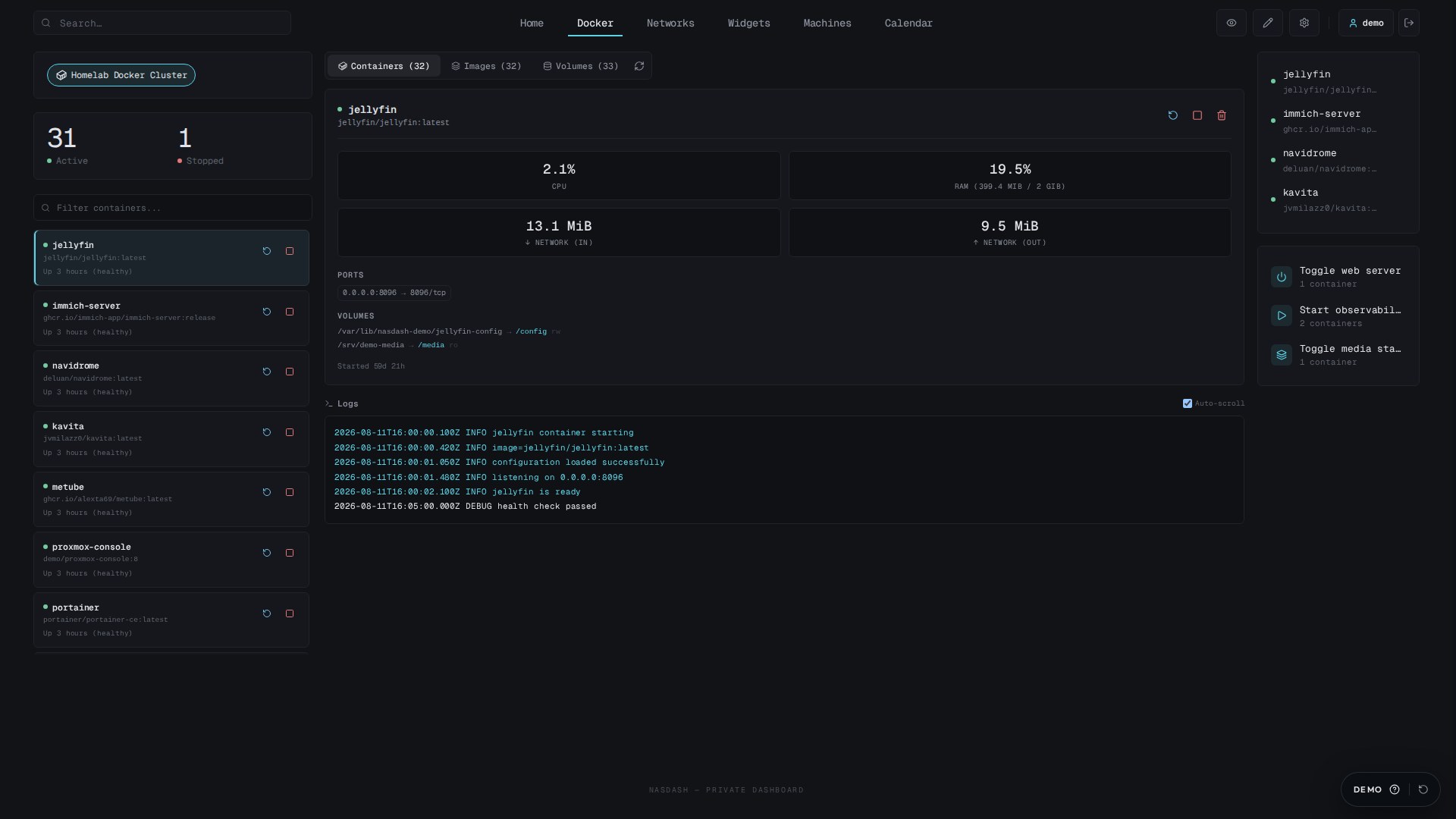Switch to Images (32) tab
The height and width of the screenshot is (819, 1456).
487,66
